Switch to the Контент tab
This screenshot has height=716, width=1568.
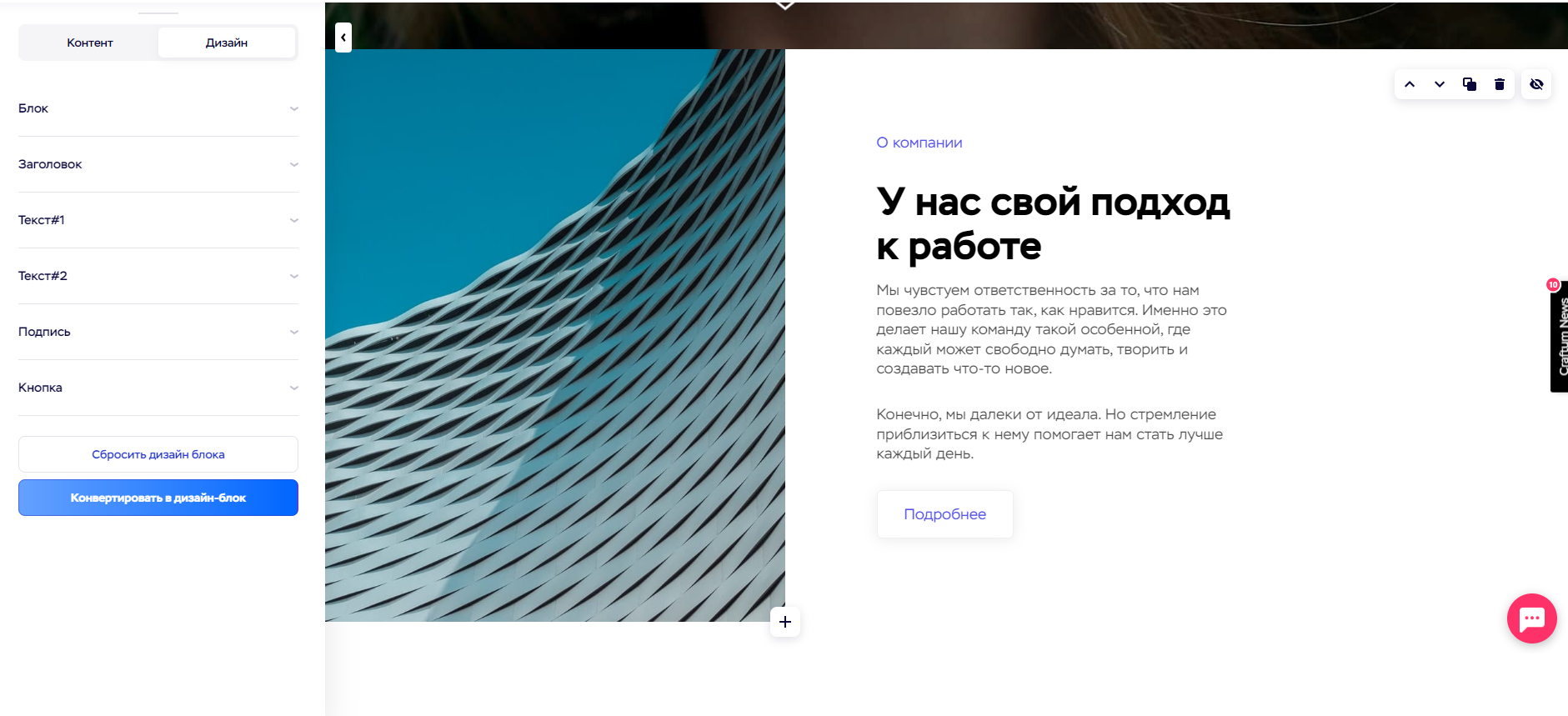click(x=90, y=43)
